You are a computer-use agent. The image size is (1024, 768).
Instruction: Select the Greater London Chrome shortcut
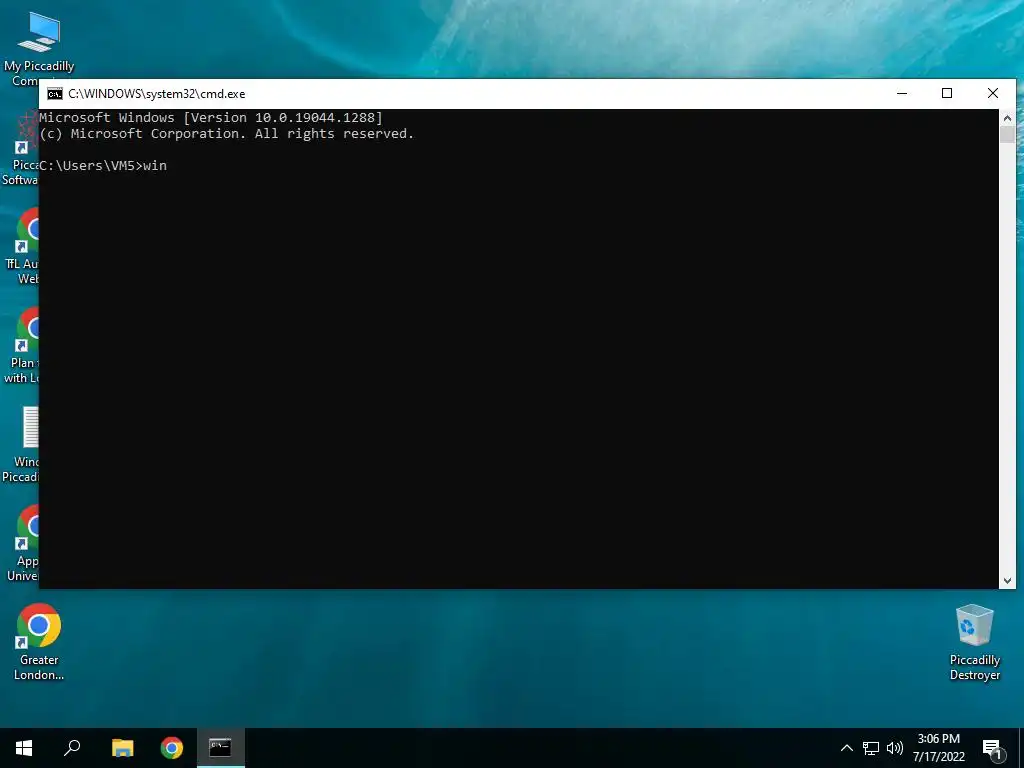point(39,642)
